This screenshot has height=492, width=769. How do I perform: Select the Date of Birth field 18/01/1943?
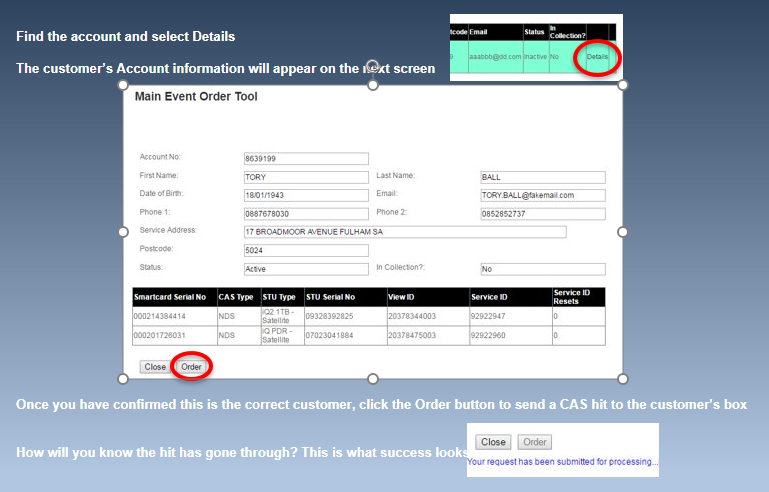pos(306,195)
